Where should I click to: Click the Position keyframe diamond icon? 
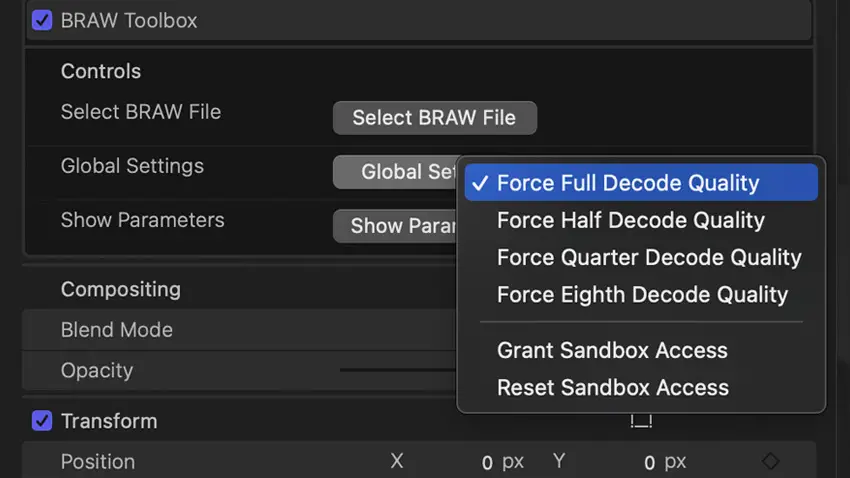pyautogui.click(x=770, y=461)
